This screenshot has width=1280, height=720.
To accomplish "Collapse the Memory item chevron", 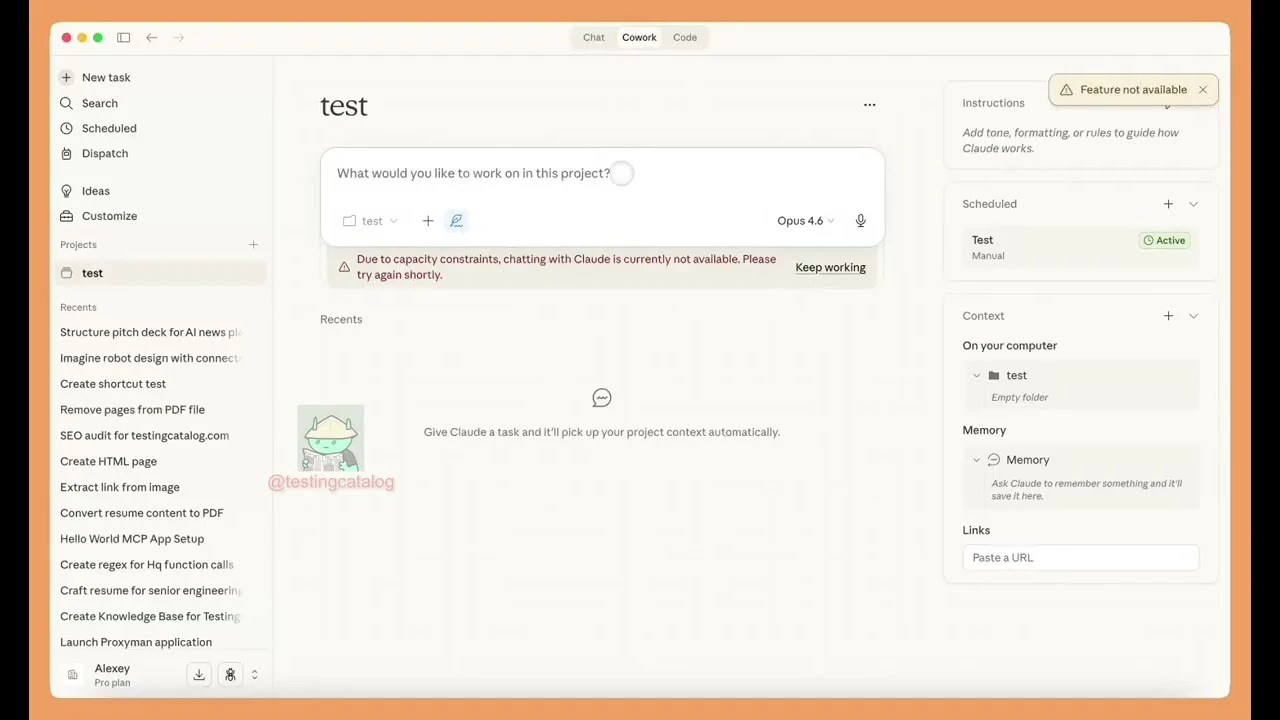I will [977, 460].
